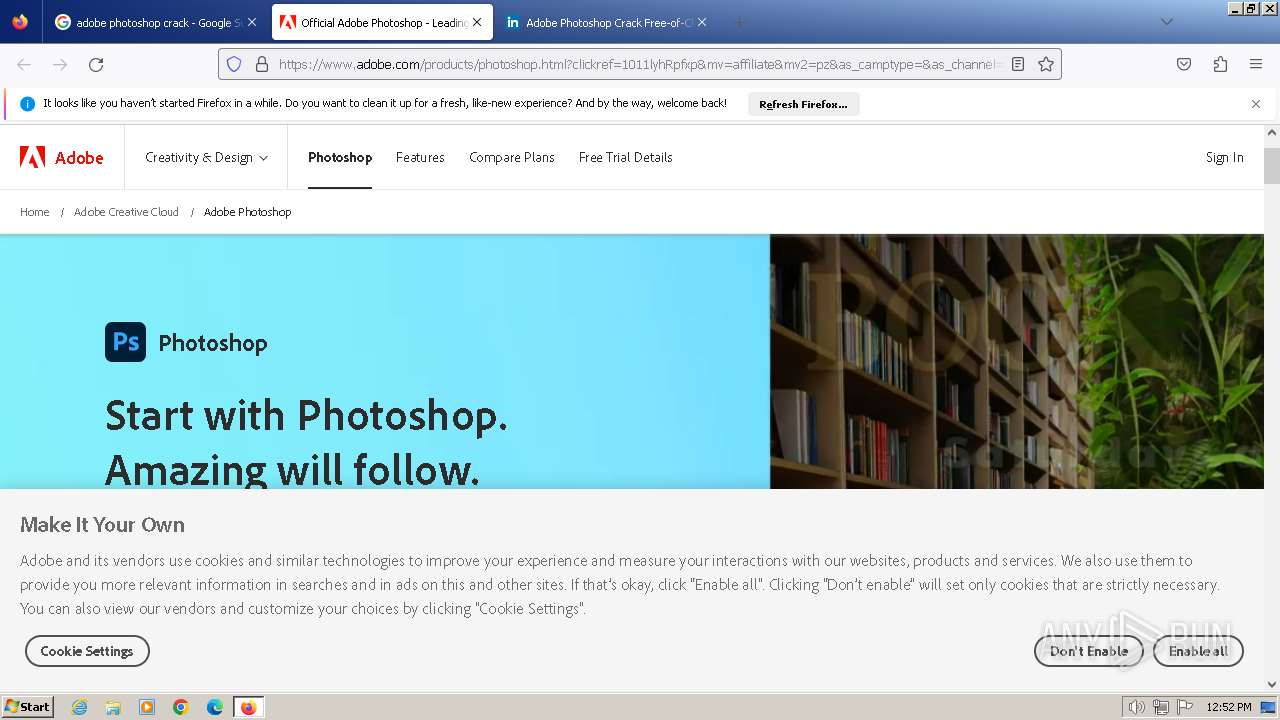Viewport: 1280px width, 720px height.
Task: Click the site security padlock icon
Action: 262,64
